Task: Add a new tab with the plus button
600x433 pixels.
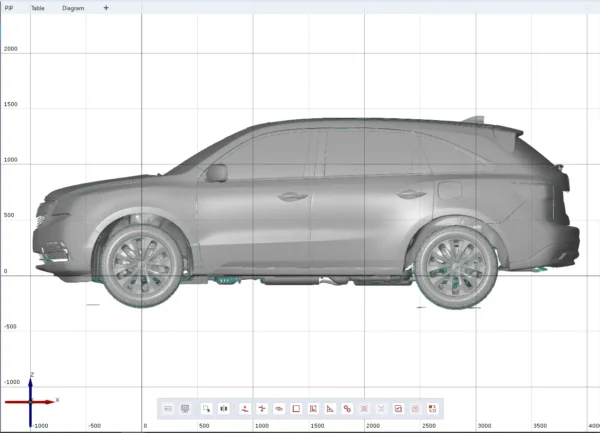Action: 106,8
